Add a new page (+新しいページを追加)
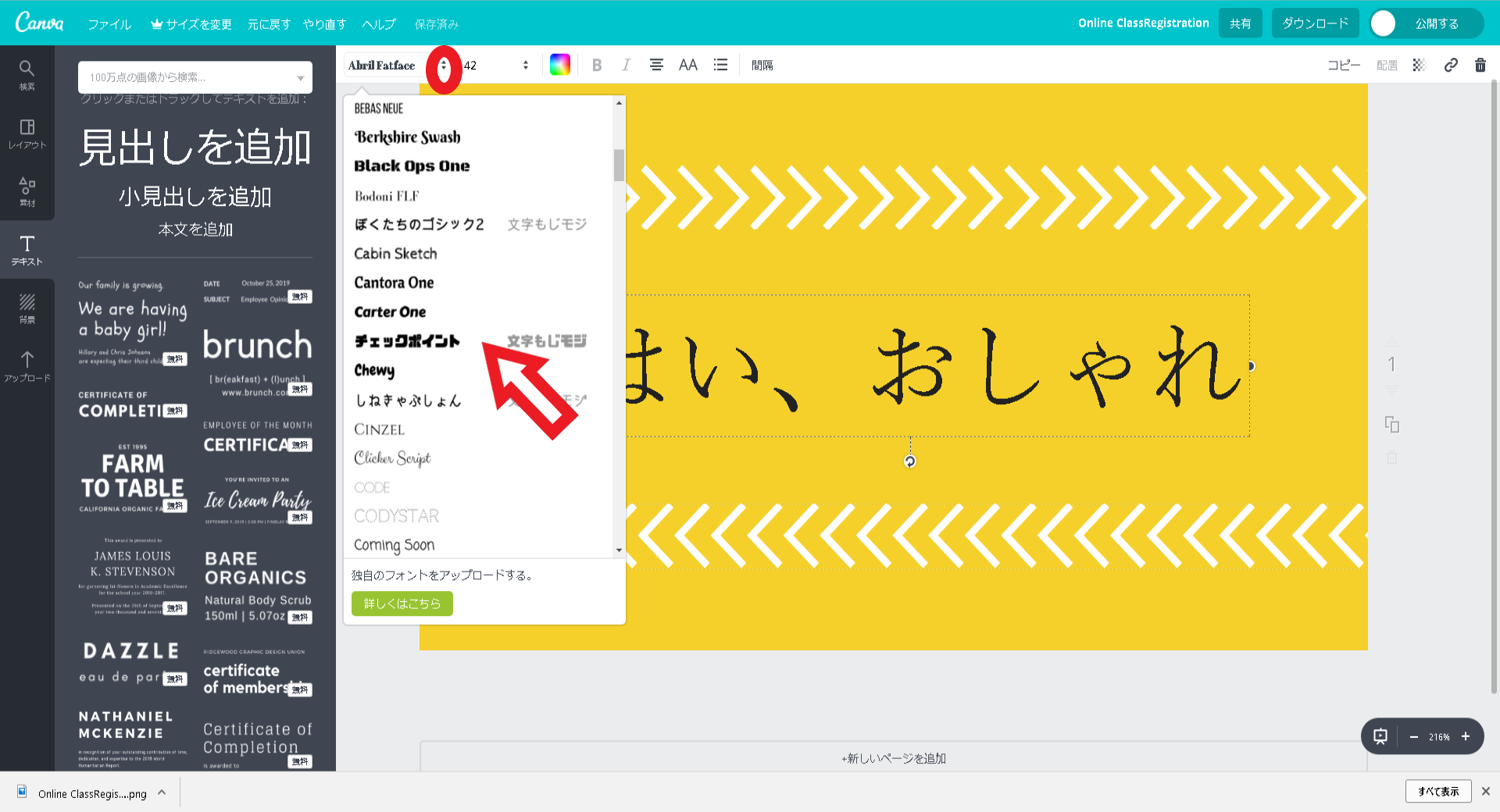1500x812 pixels. coord(894,758)
